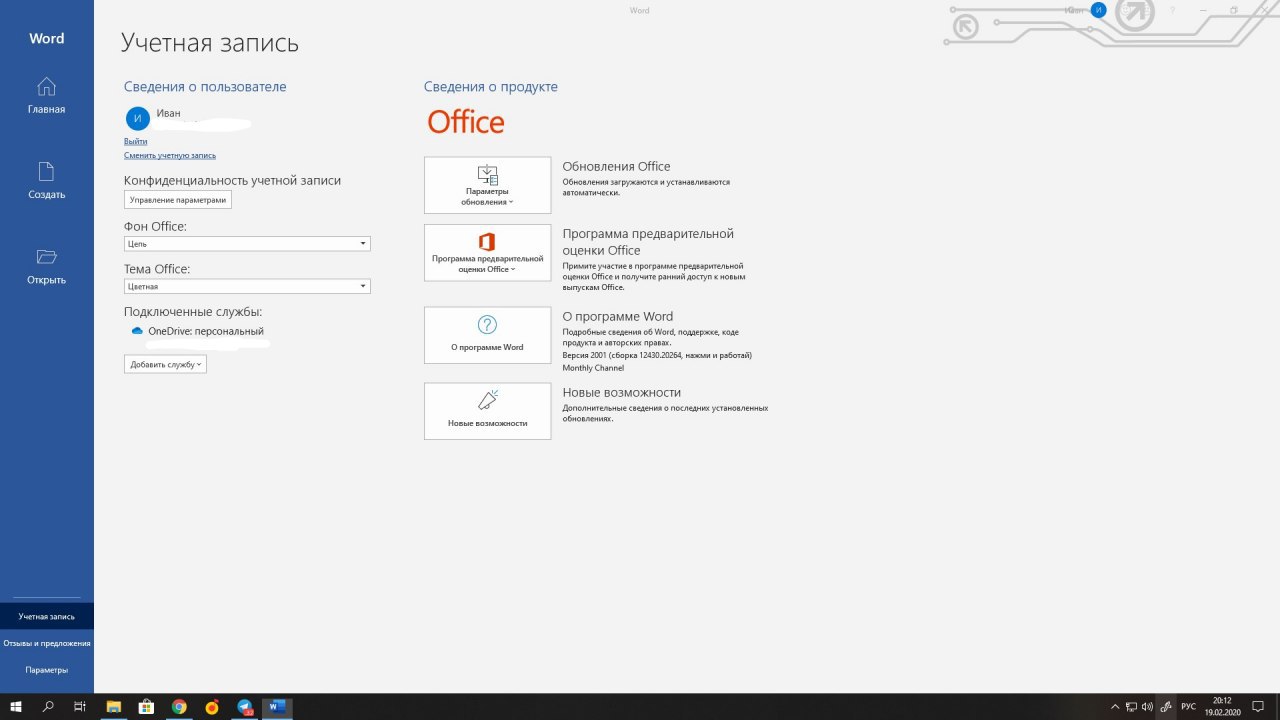Click the Программа предварительной оценки Office heading

point(648,242)
